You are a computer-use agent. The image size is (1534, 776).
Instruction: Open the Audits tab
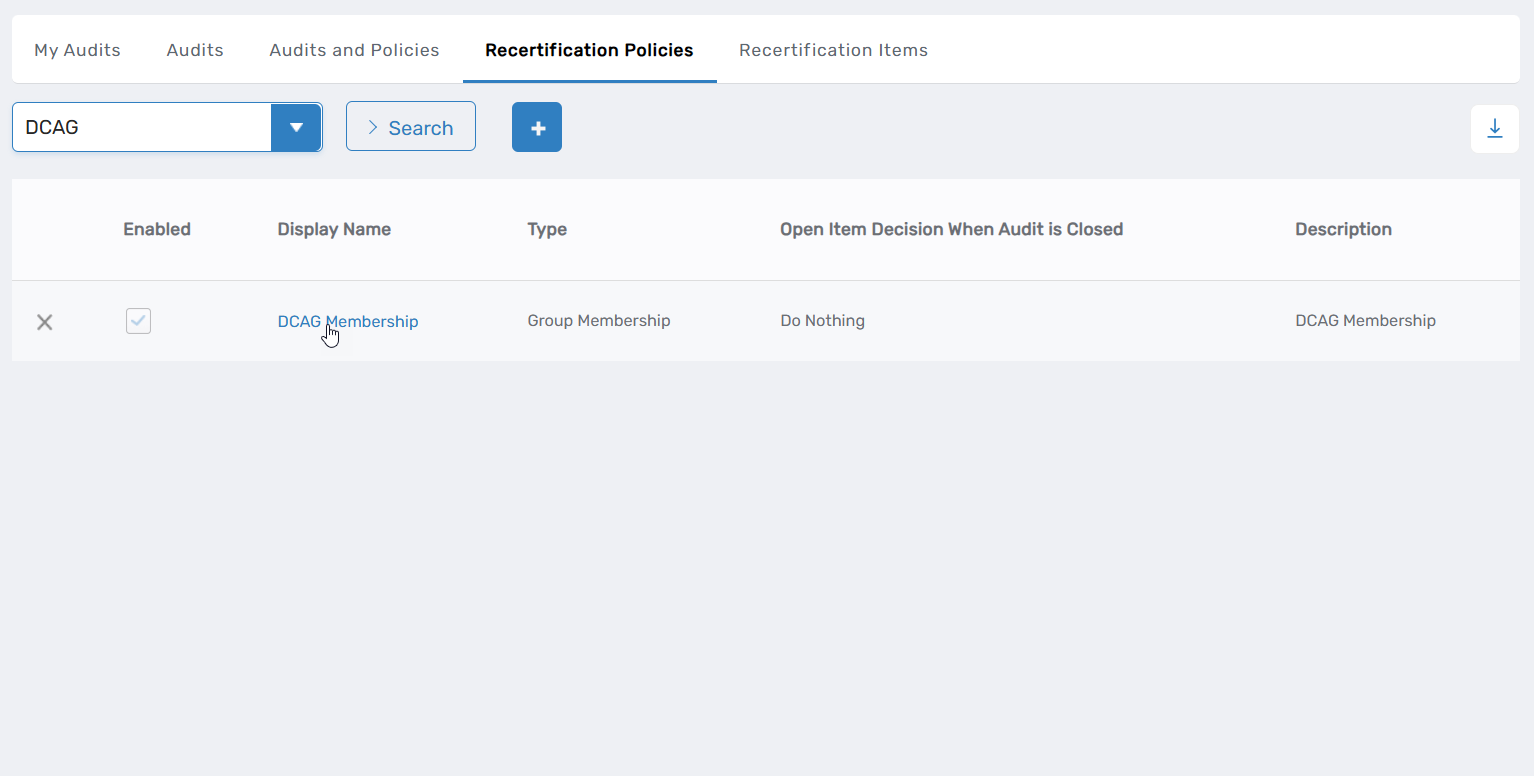(195, 50)
